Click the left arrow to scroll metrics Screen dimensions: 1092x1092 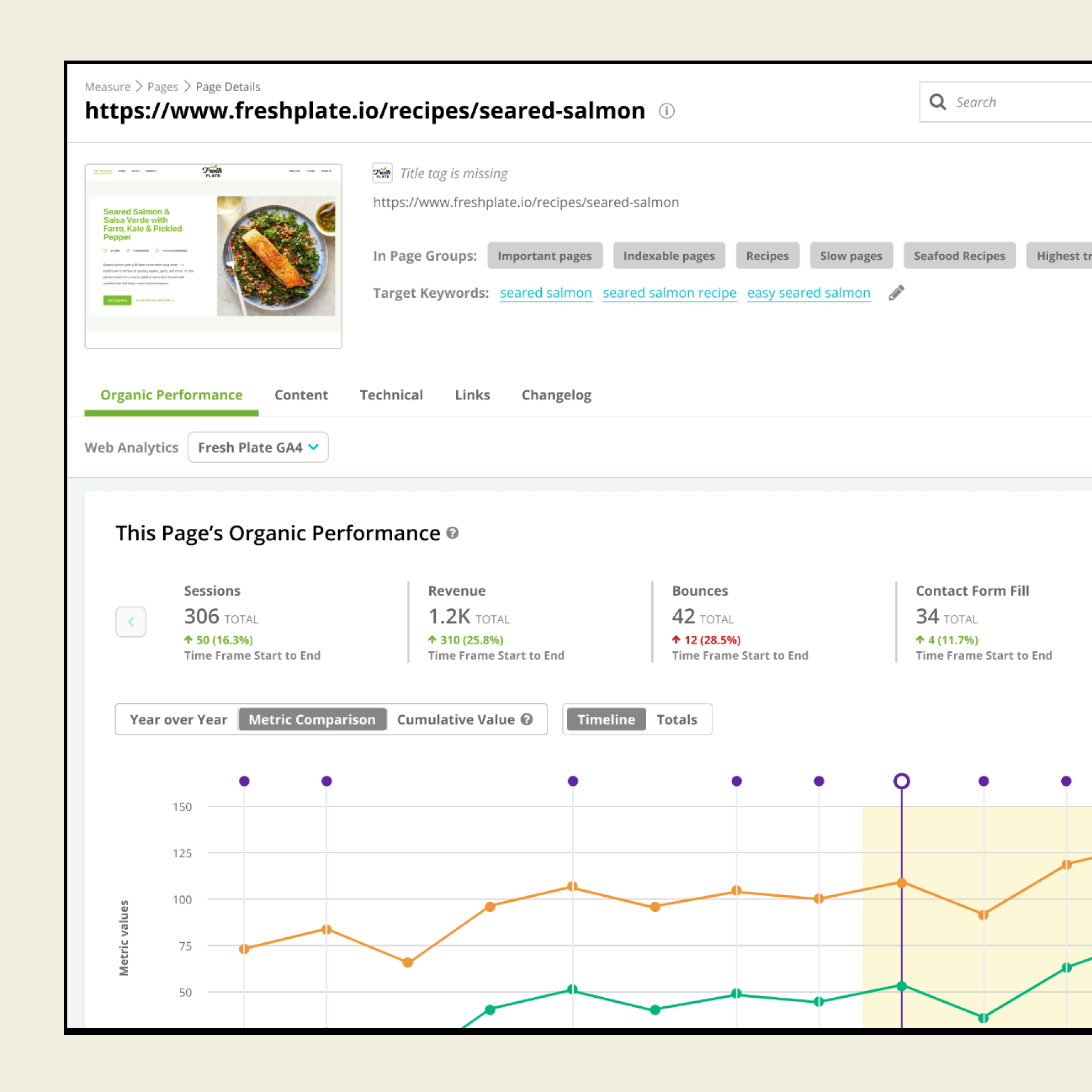click(x=131, y=622)
